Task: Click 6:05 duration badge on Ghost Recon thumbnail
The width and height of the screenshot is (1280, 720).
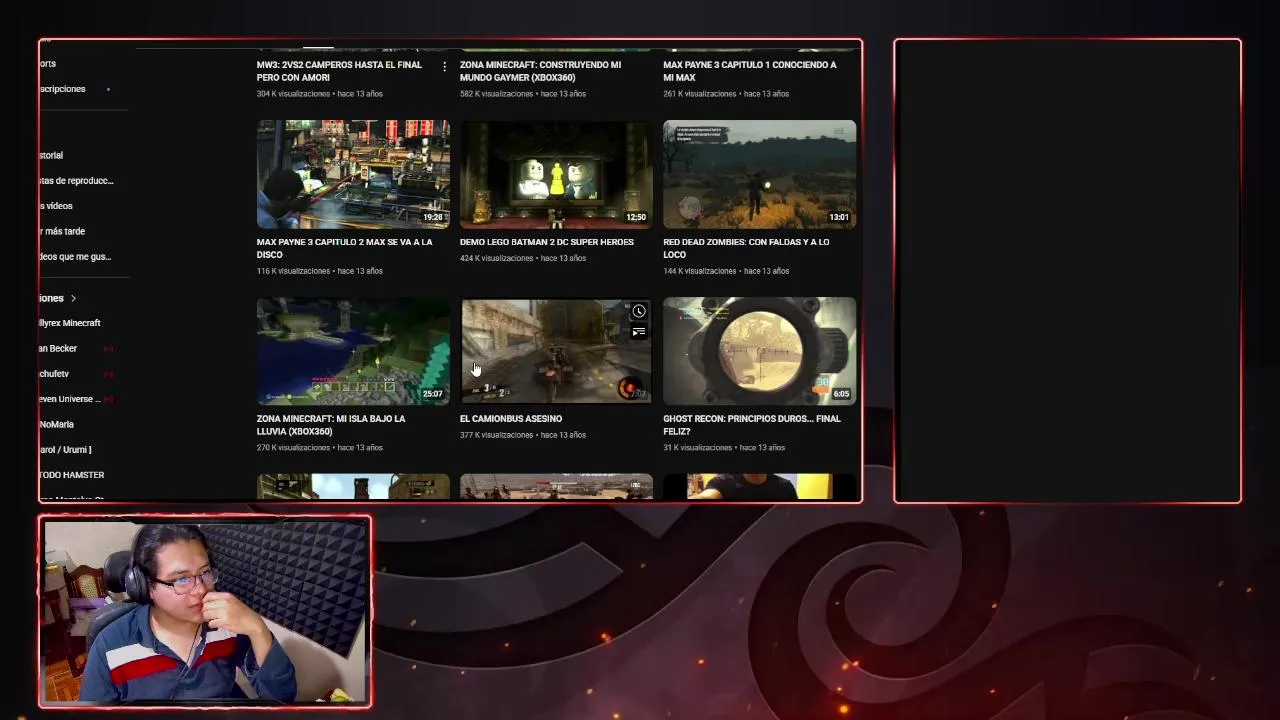Action: (x=841, y=394)
